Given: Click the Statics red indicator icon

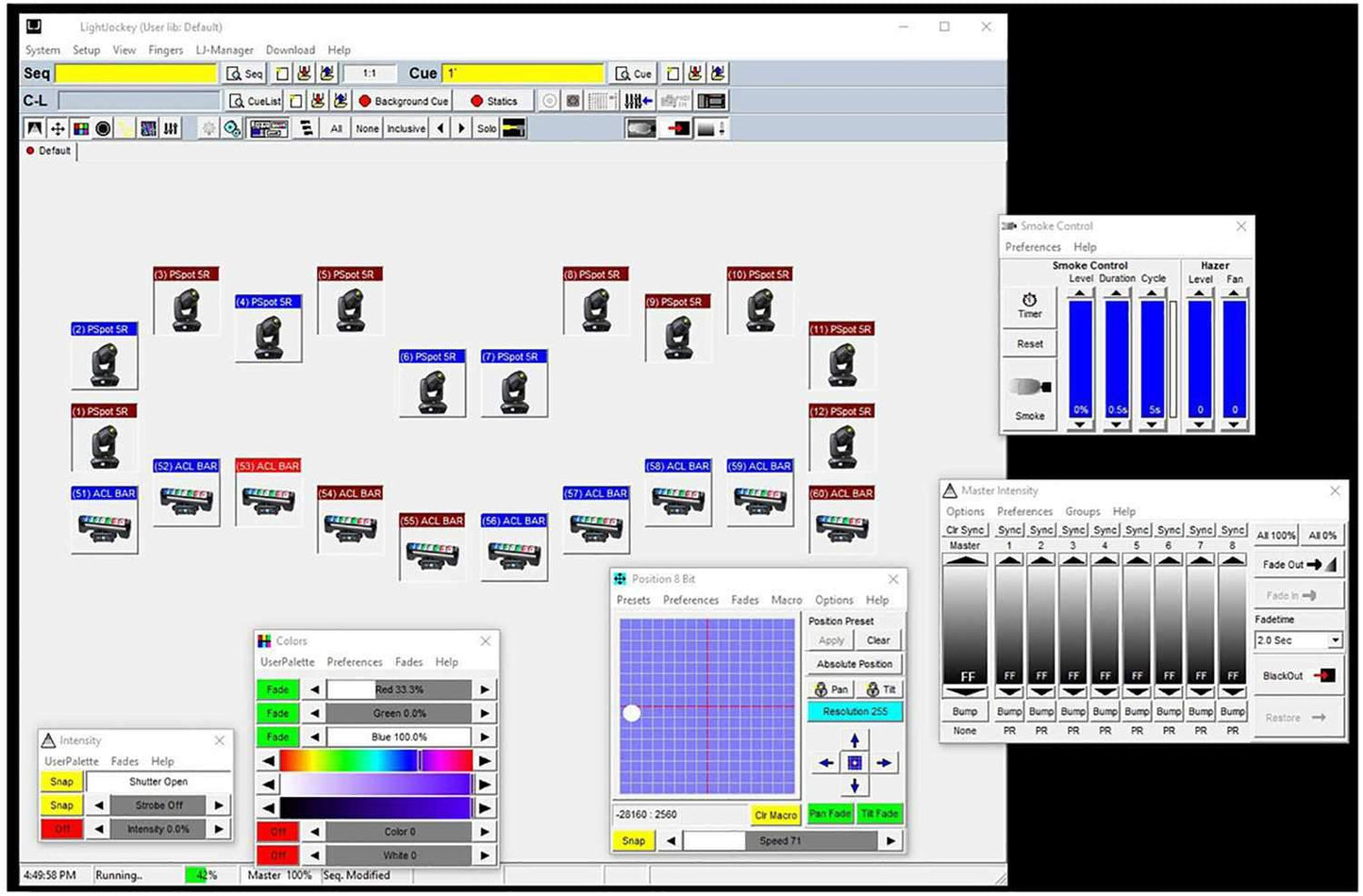Looking at the screenshot, I should tap(479, 100).
